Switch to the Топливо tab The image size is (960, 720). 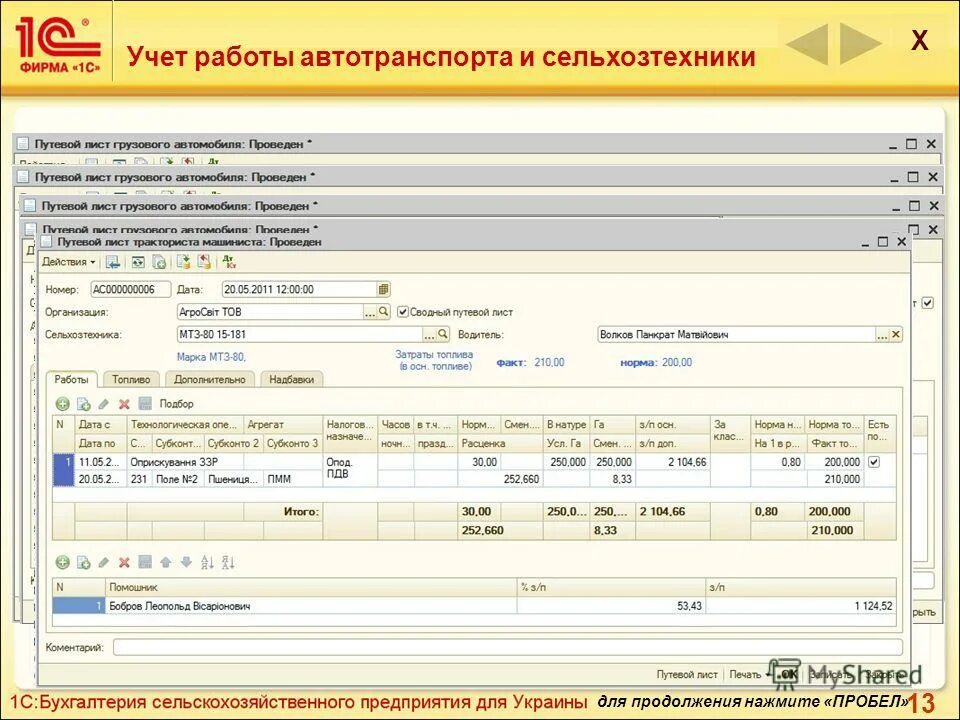pos(132,379)
